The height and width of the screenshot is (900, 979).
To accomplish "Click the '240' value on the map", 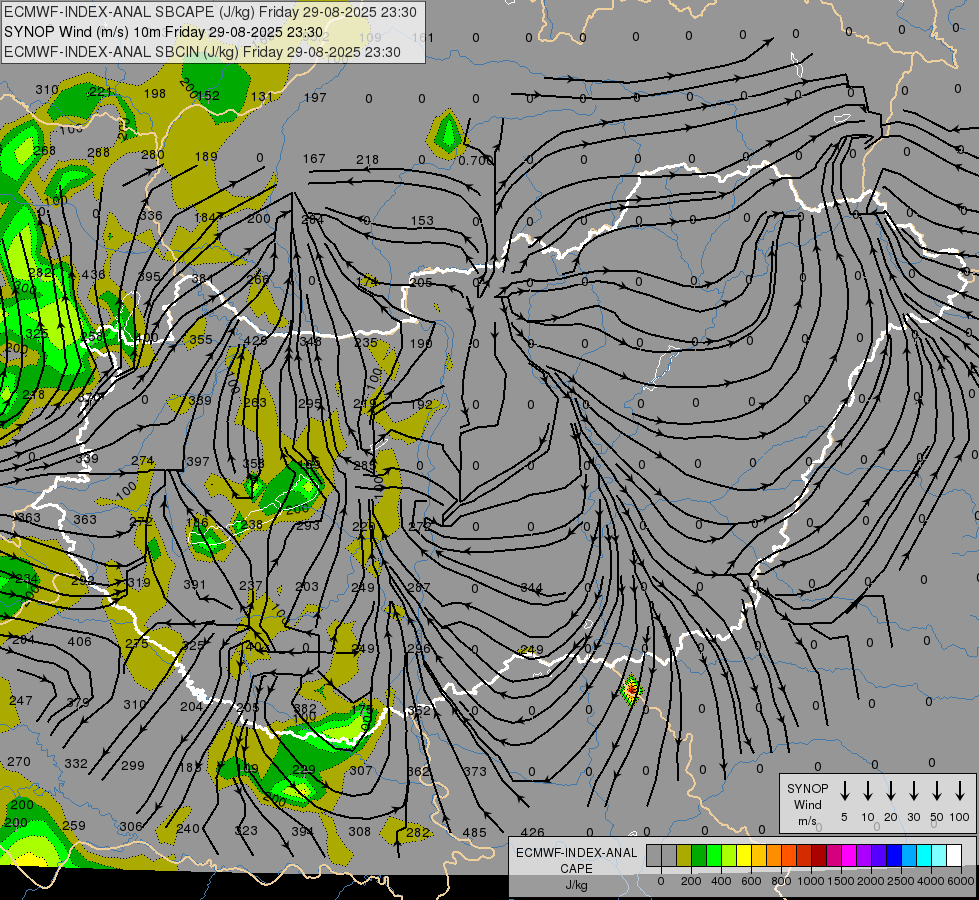I will [188, 829].
